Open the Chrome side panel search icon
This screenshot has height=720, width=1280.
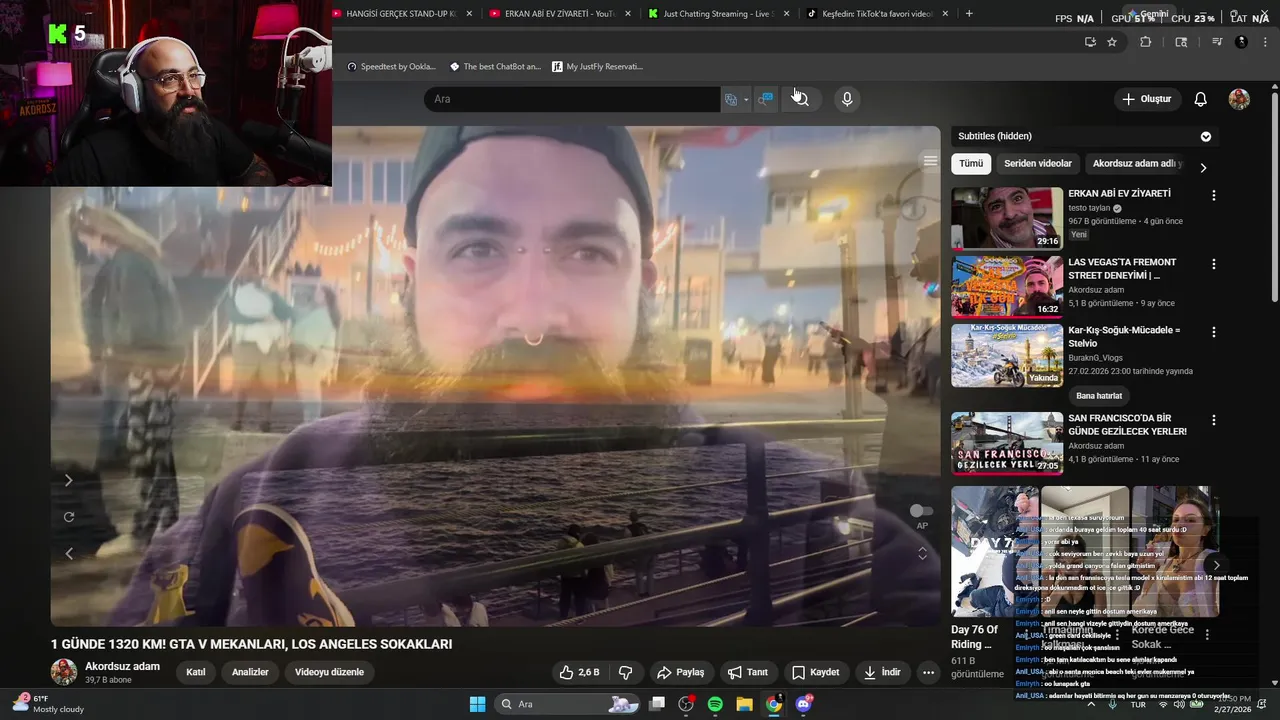coord(1181,42)
